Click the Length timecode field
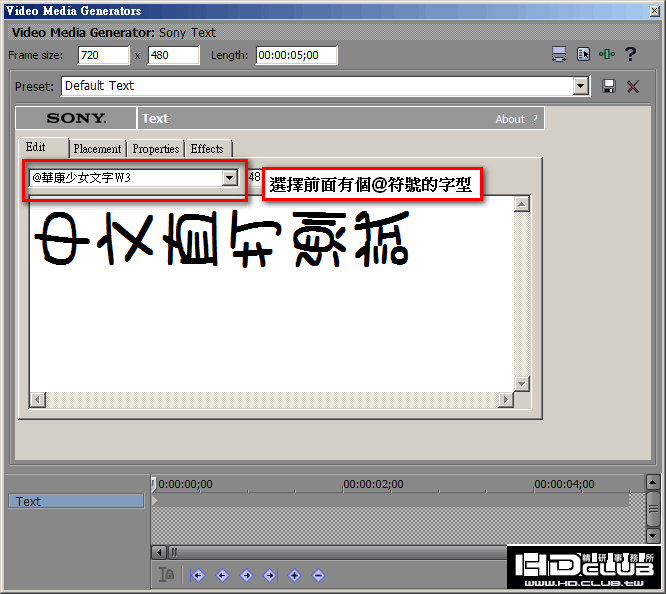The width and height of the screenshot is (666, 594). click(296, 55)
